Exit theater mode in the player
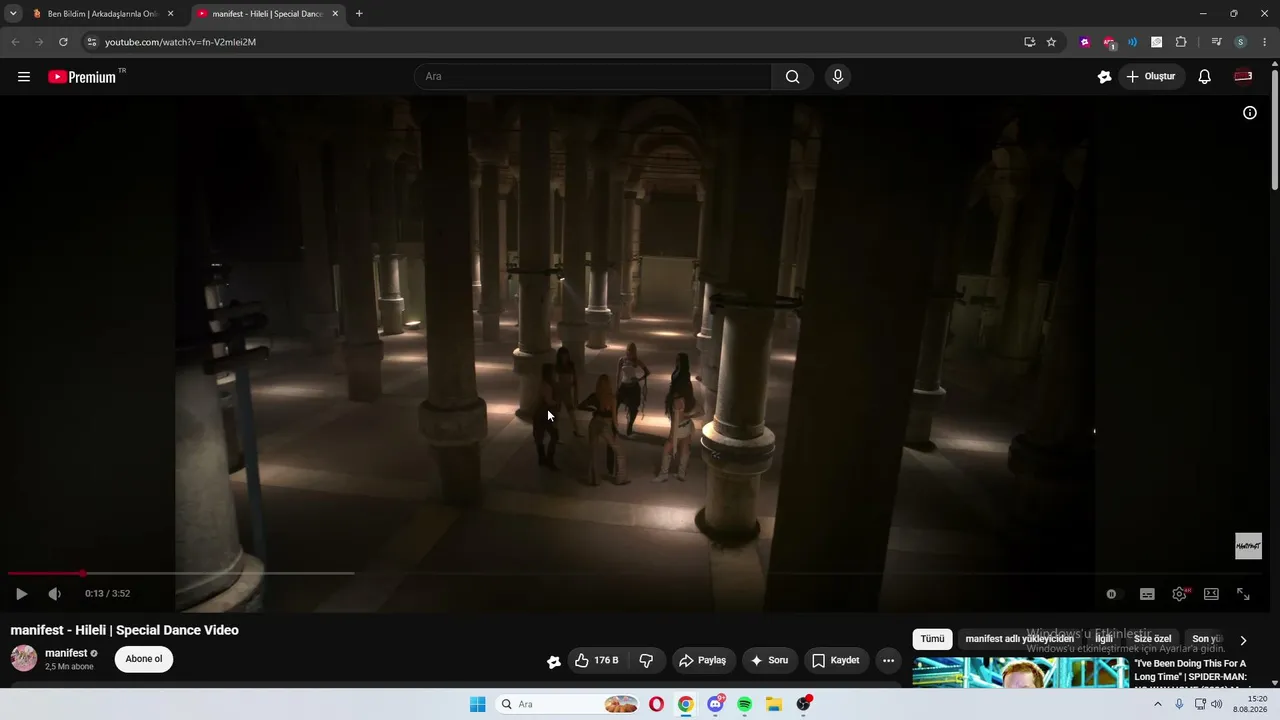Image resolution: width=1280 pixels, height=720 pixels. (x=1211, y=594)
